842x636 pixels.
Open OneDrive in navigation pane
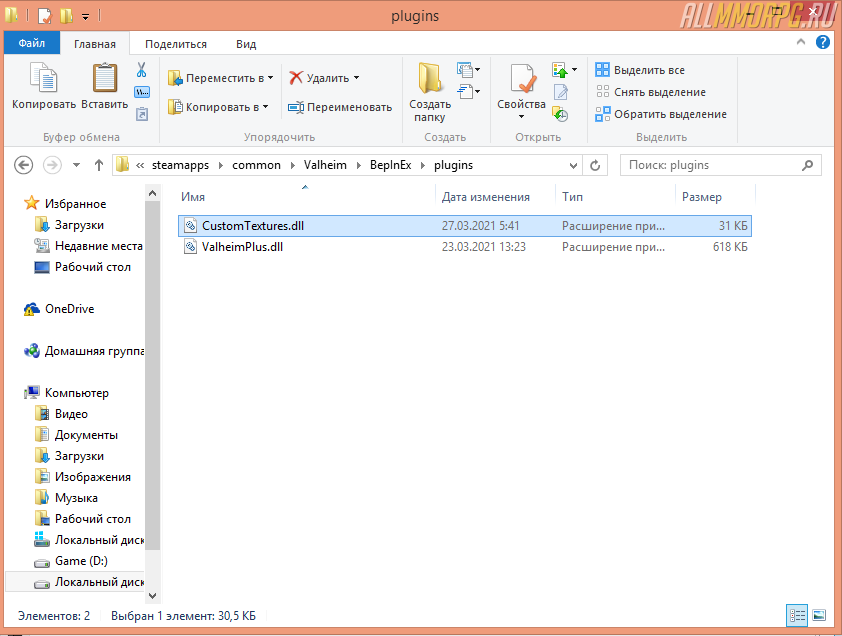click(59, 309)
